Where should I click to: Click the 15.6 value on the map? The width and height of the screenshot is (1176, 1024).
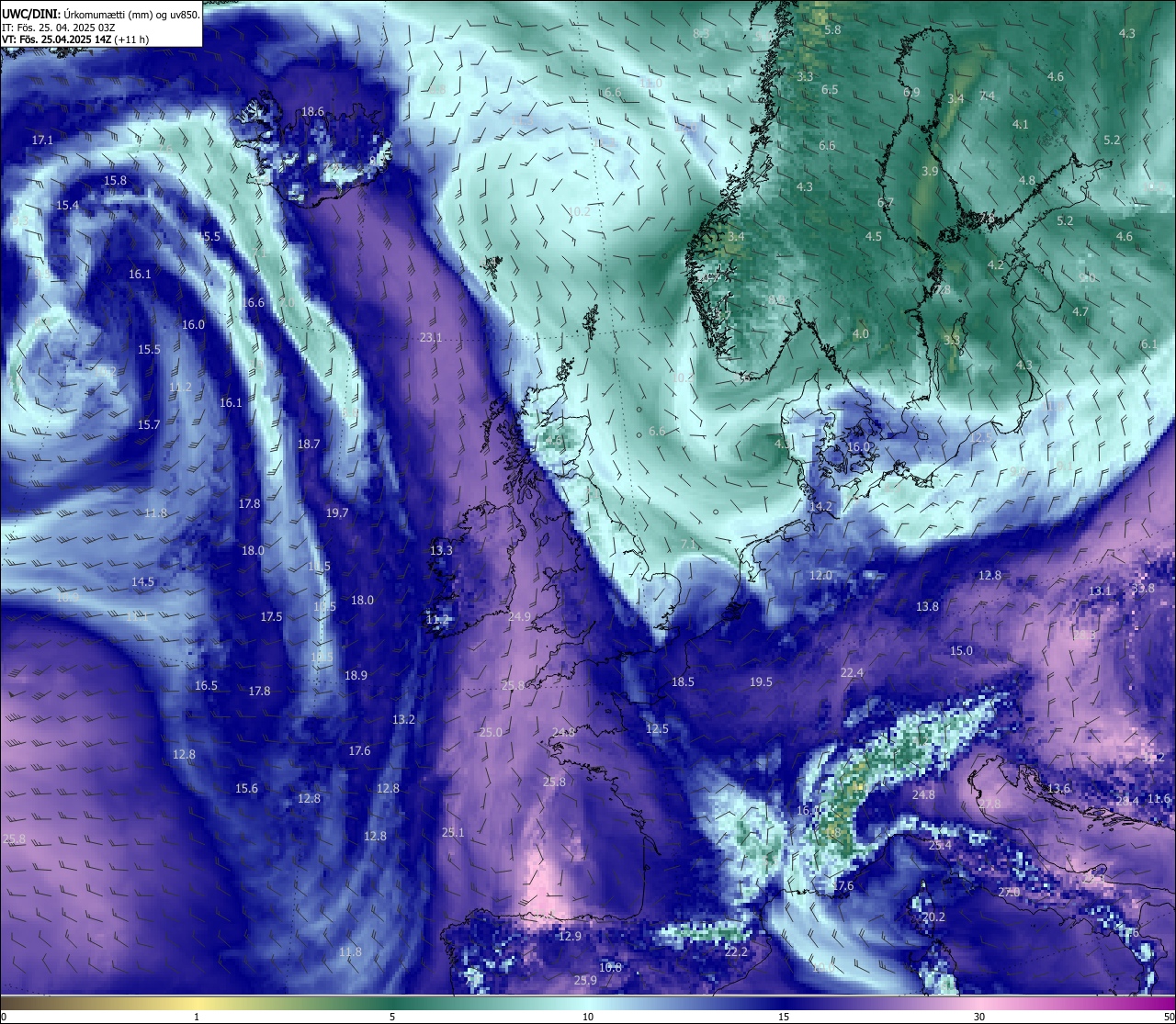(x=246, y=789)
